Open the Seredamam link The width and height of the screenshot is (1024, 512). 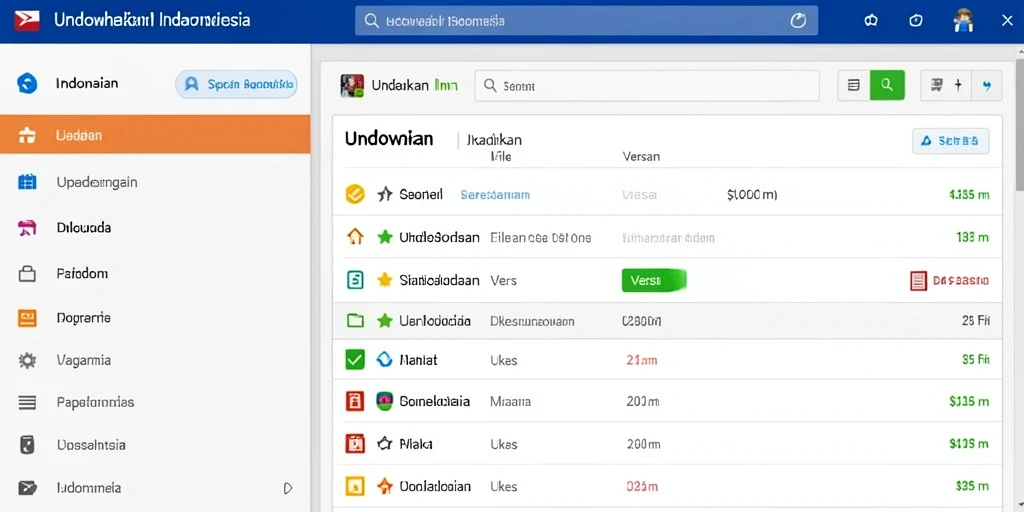coord(495,195)
